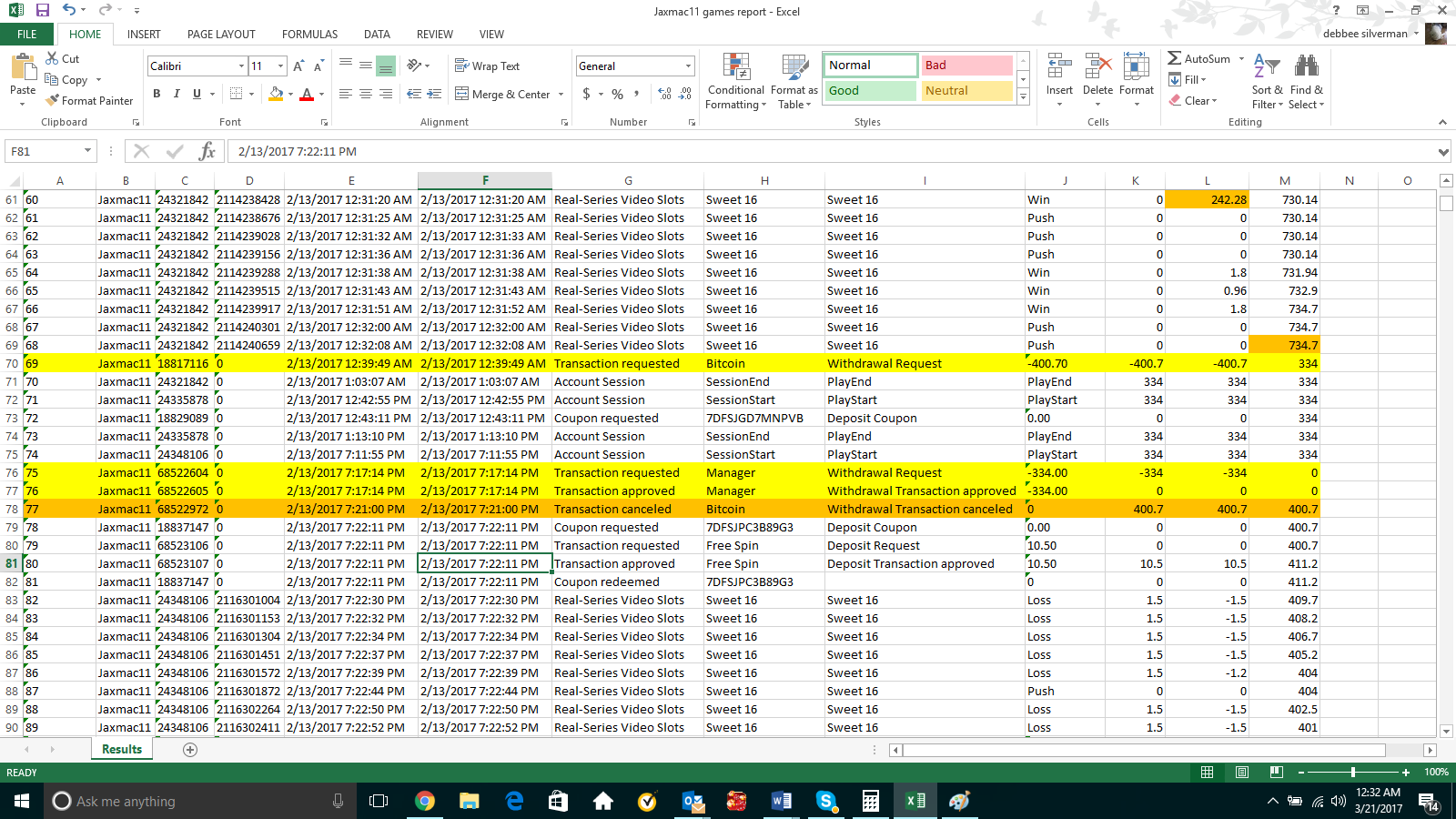Select the Results sheet tab
The image size is (1456, 819).
[122, 749]
